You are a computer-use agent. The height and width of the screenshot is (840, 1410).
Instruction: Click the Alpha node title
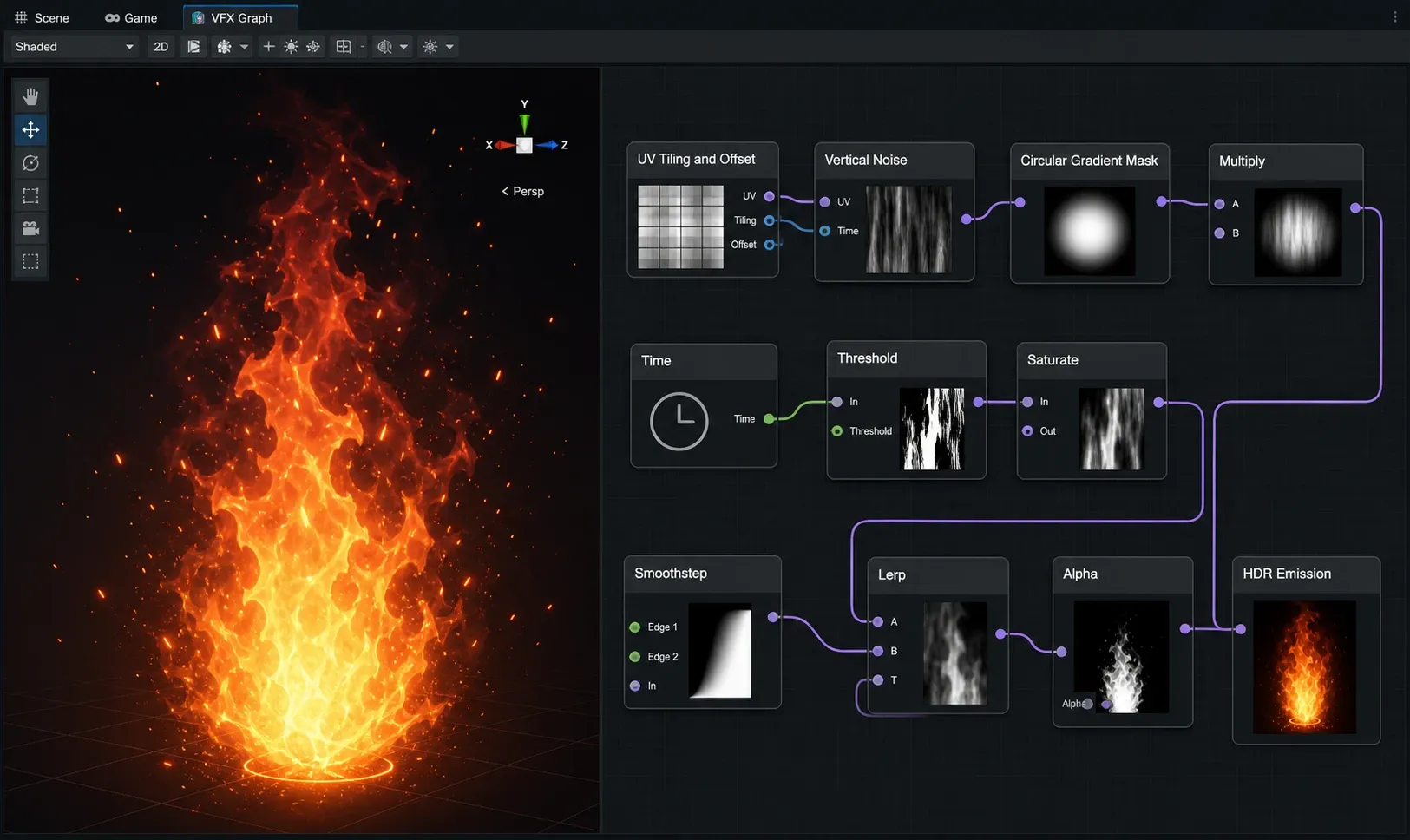[x=1080, y=574]
